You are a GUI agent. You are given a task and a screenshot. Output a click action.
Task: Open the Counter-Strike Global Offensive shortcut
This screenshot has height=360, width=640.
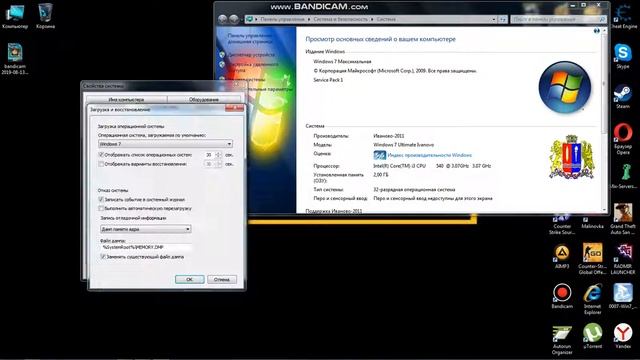[592, 259]
